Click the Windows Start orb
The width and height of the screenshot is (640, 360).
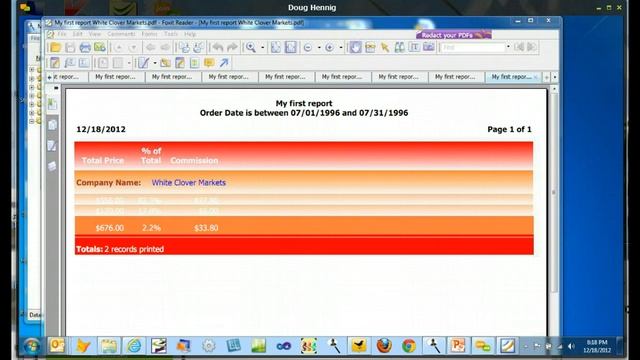(x=31, y=346)
